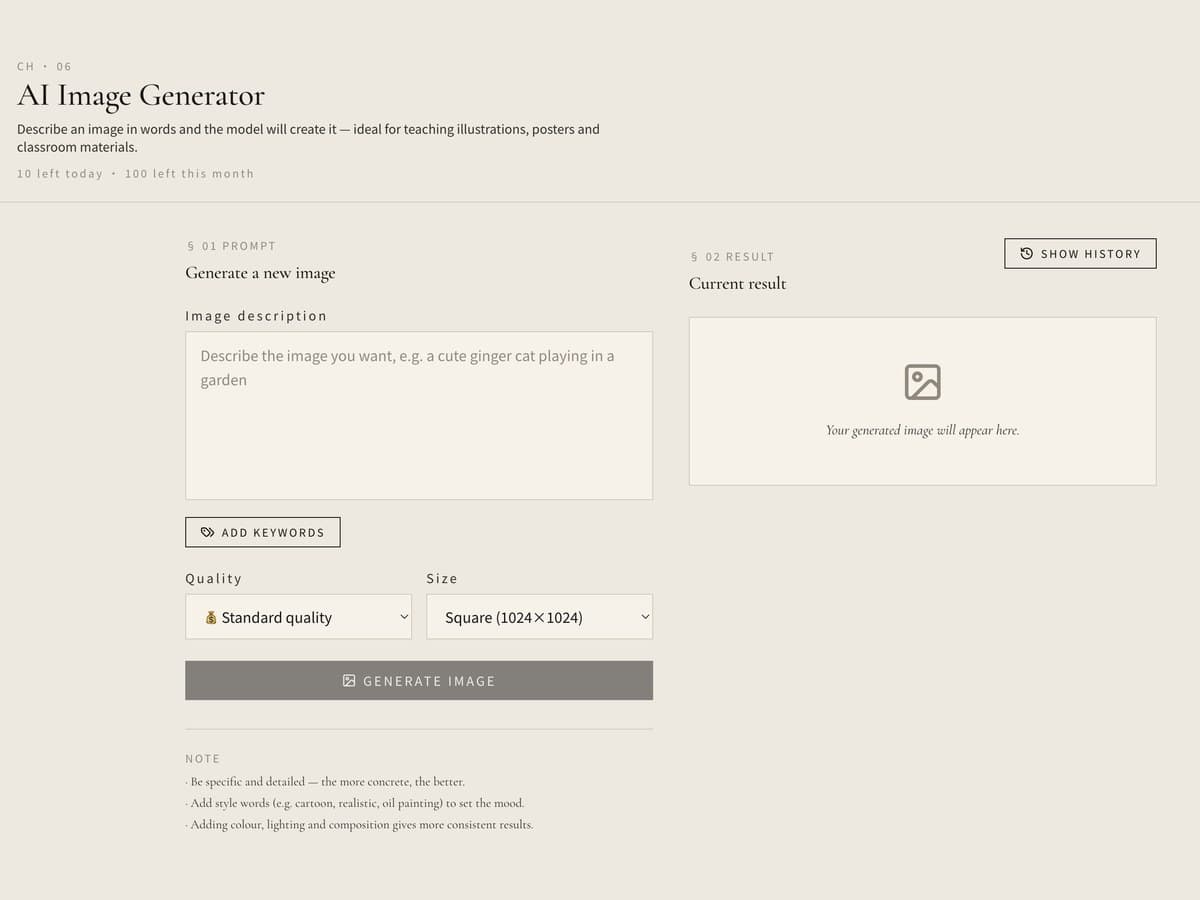Screen dimensions: 1200x900
Task: Click the '§ 01 PROMPT' section label
Action: point(231,246)
